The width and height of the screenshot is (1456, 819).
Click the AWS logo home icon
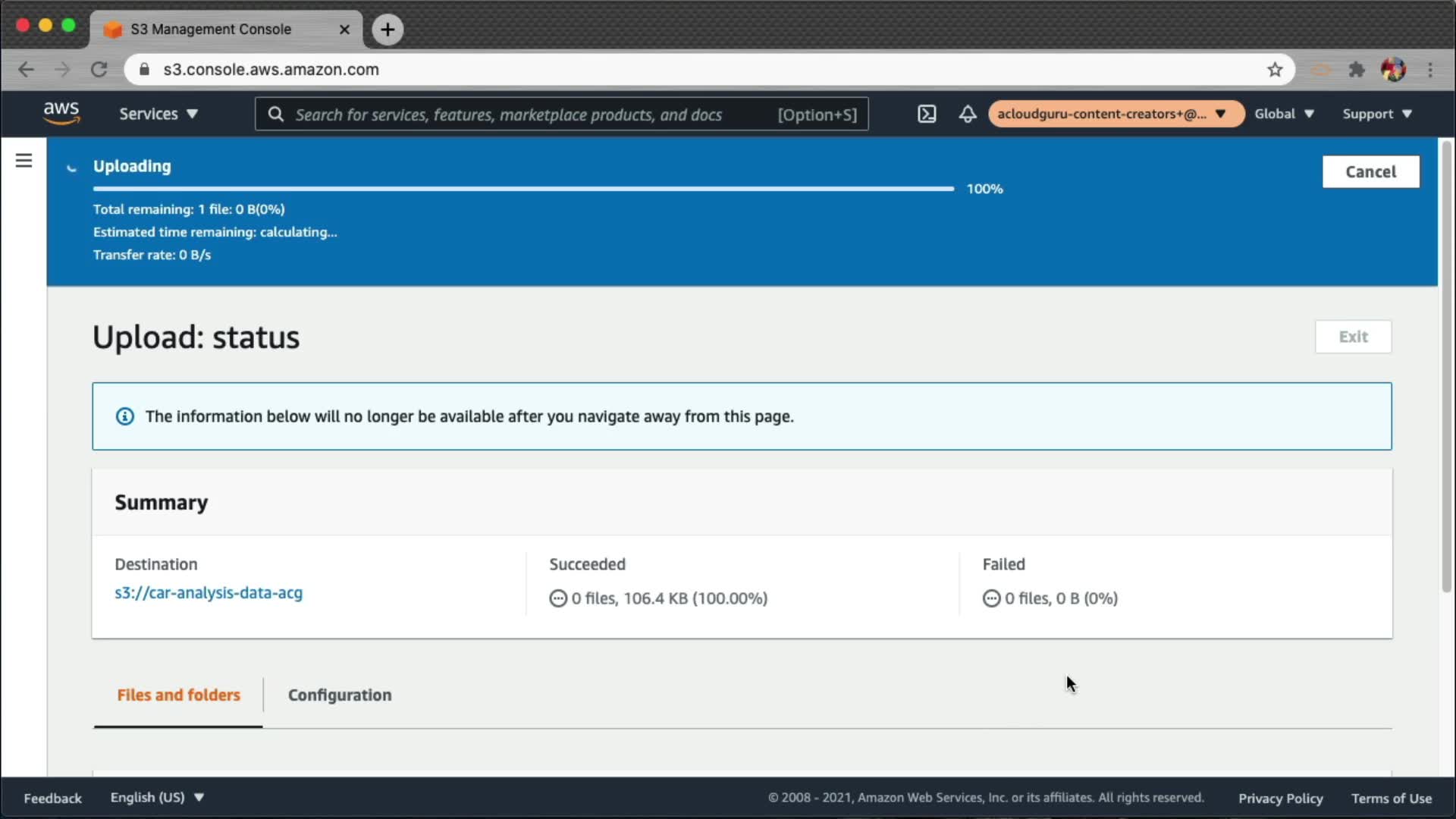[x=61, y=113]
